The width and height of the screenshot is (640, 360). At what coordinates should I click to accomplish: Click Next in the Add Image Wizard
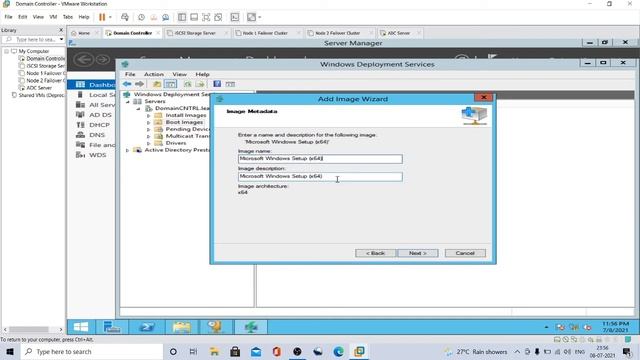click(418, 253)
